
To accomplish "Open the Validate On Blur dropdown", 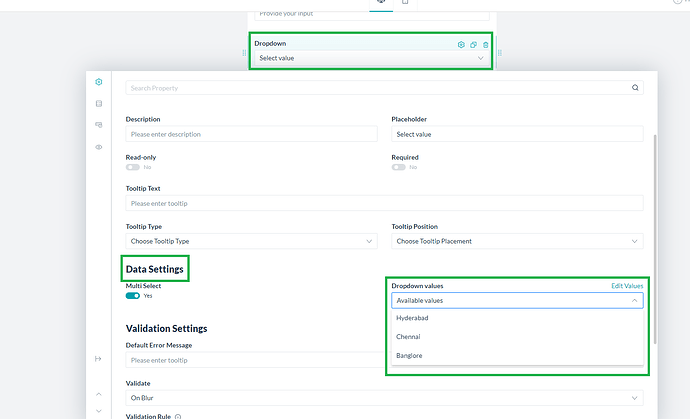I will pyautogui.click(x=384, y=397).
